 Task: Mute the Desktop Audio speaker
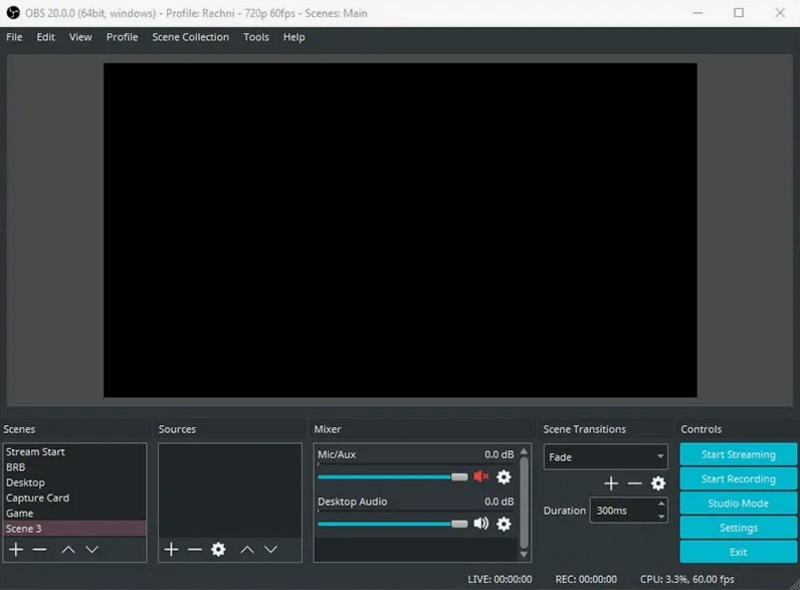click(x=481, y=523)
